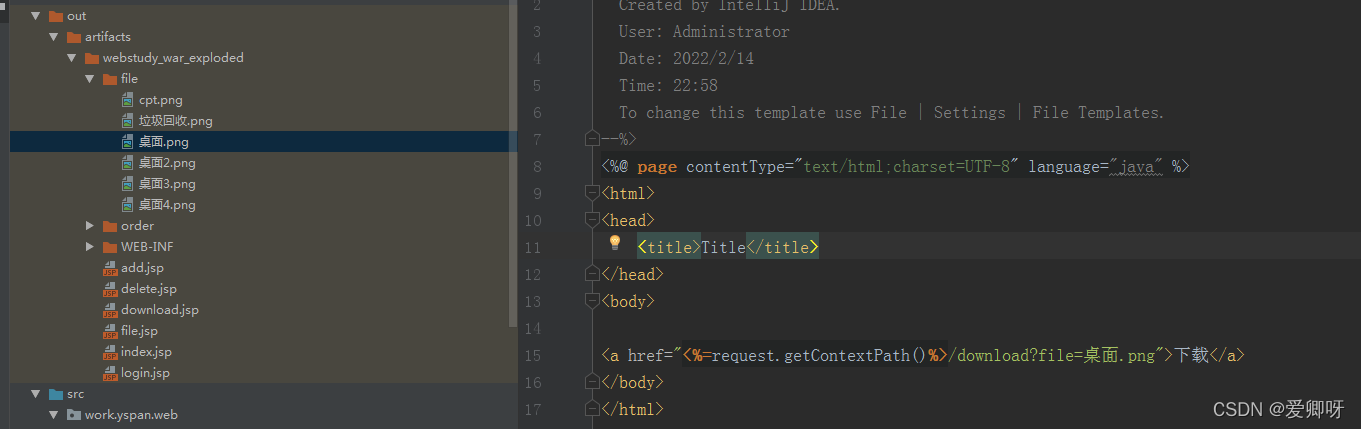Click the 桌面4.png image file icon
Image resolution: width=1361 pixels, height=429 pixels.
[x=127, y=205]
